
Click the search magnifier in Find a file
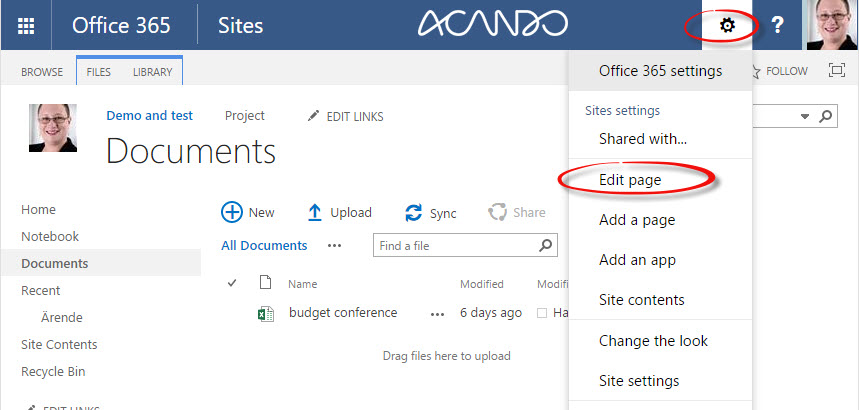(x=546, y=245)
